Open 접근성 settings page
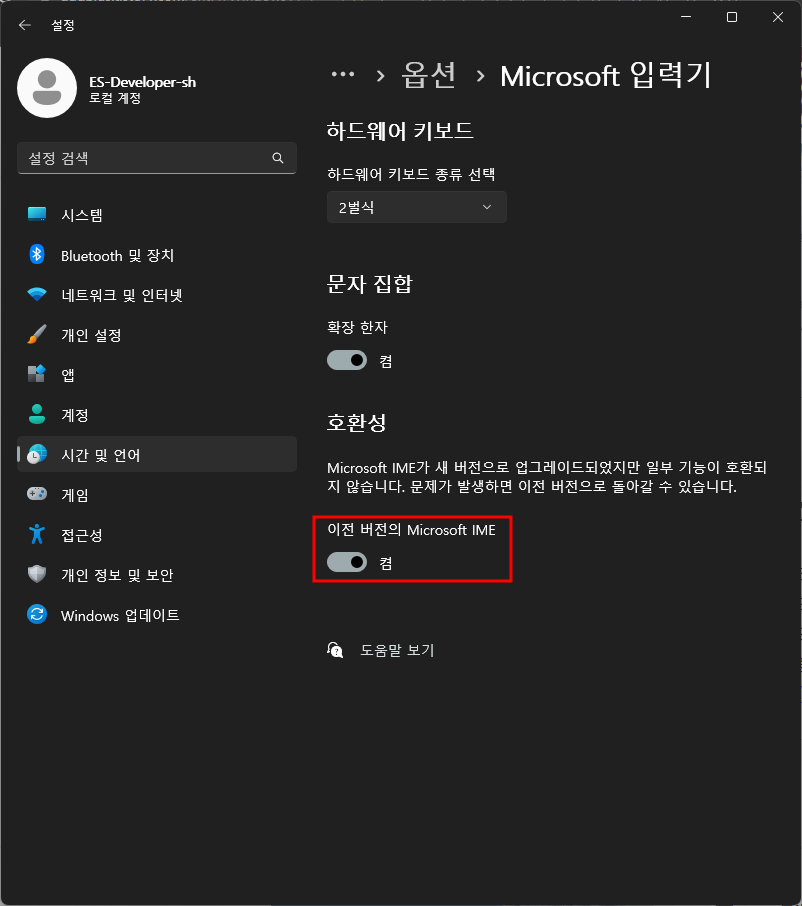Screen dimensions: 802x906 (x=157, y=534)
